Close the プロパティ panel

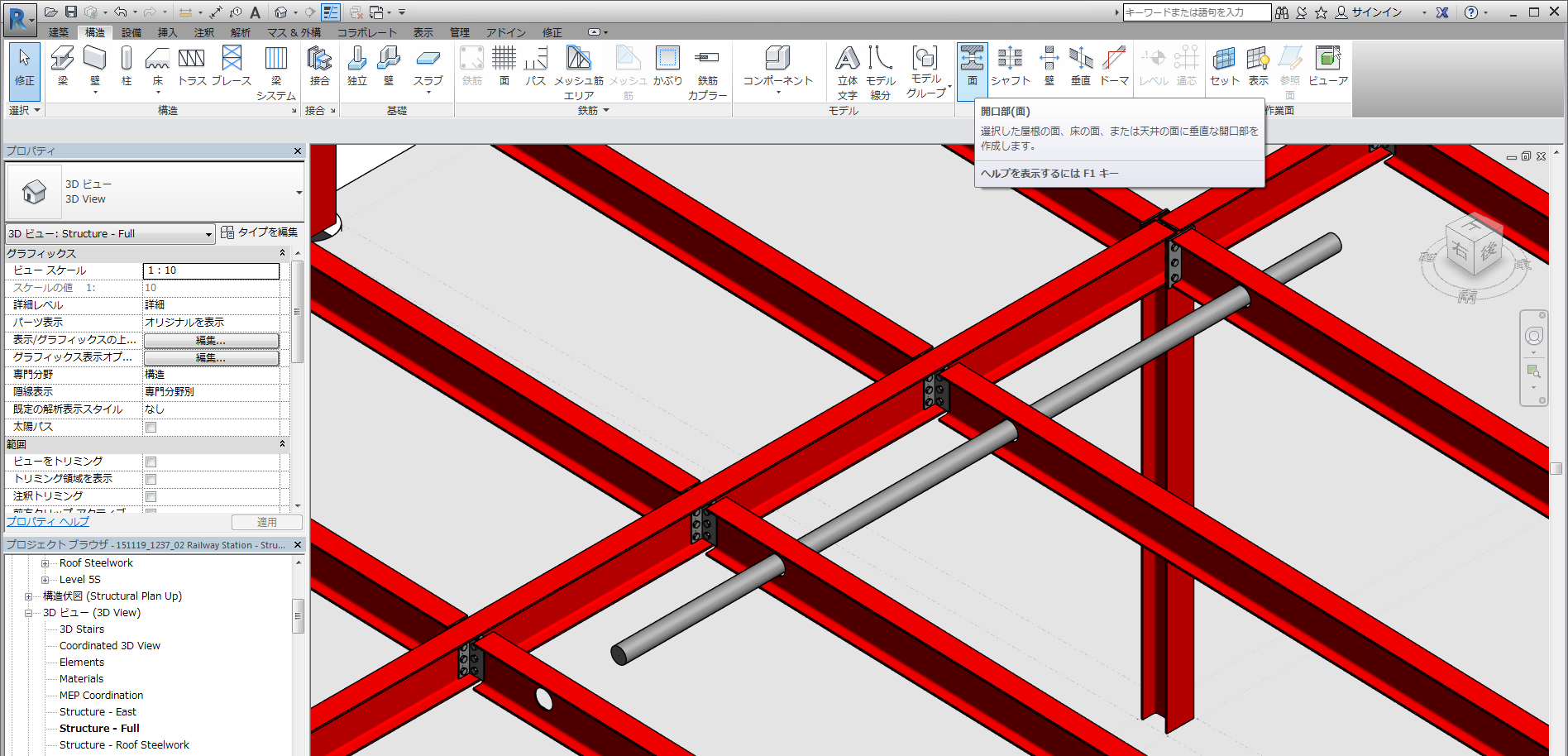pos(298,151)
